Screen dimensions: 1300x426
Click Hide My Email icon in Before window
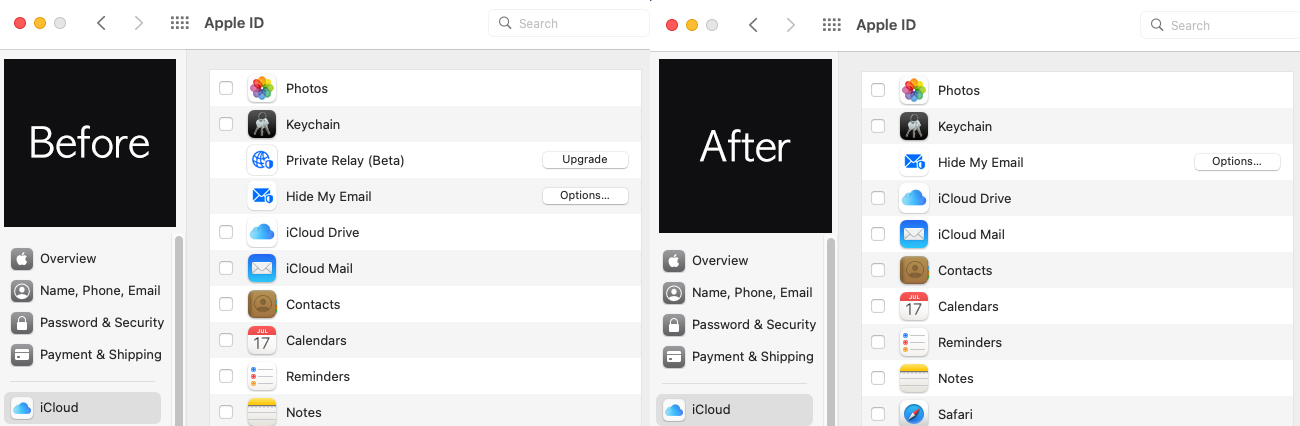(x=262, y=196)
